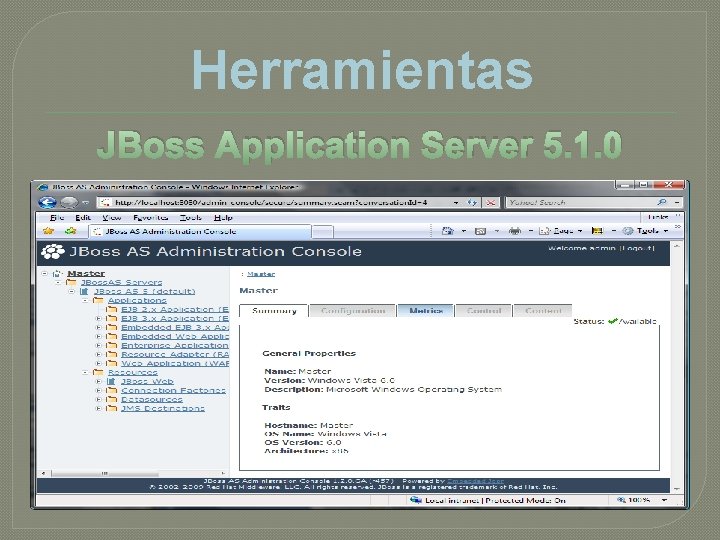720x540 pixels.
Task: Click Local intranet zone status icon
Action: tap(416, 500)
